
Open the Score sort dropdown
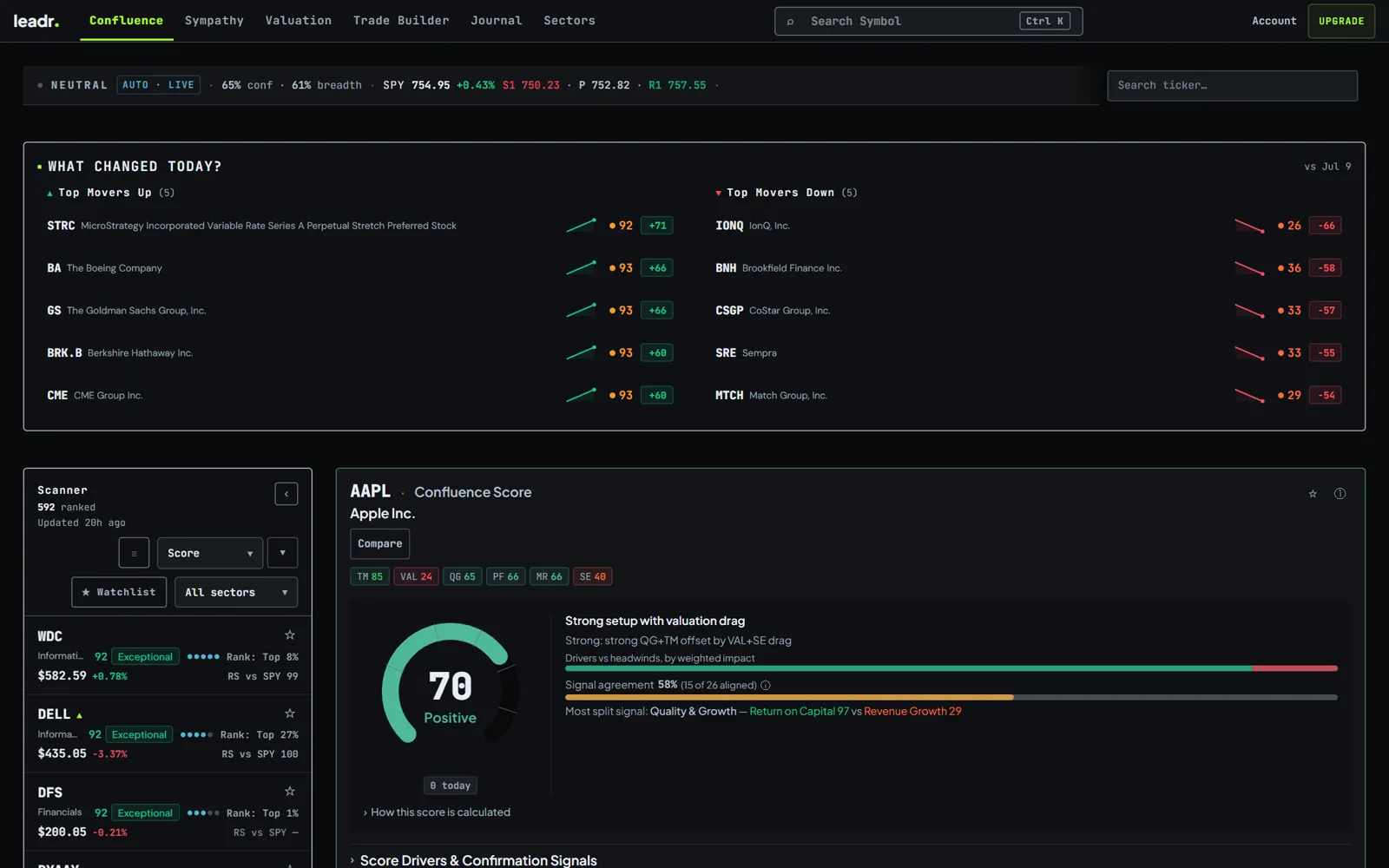pos(210,553)
